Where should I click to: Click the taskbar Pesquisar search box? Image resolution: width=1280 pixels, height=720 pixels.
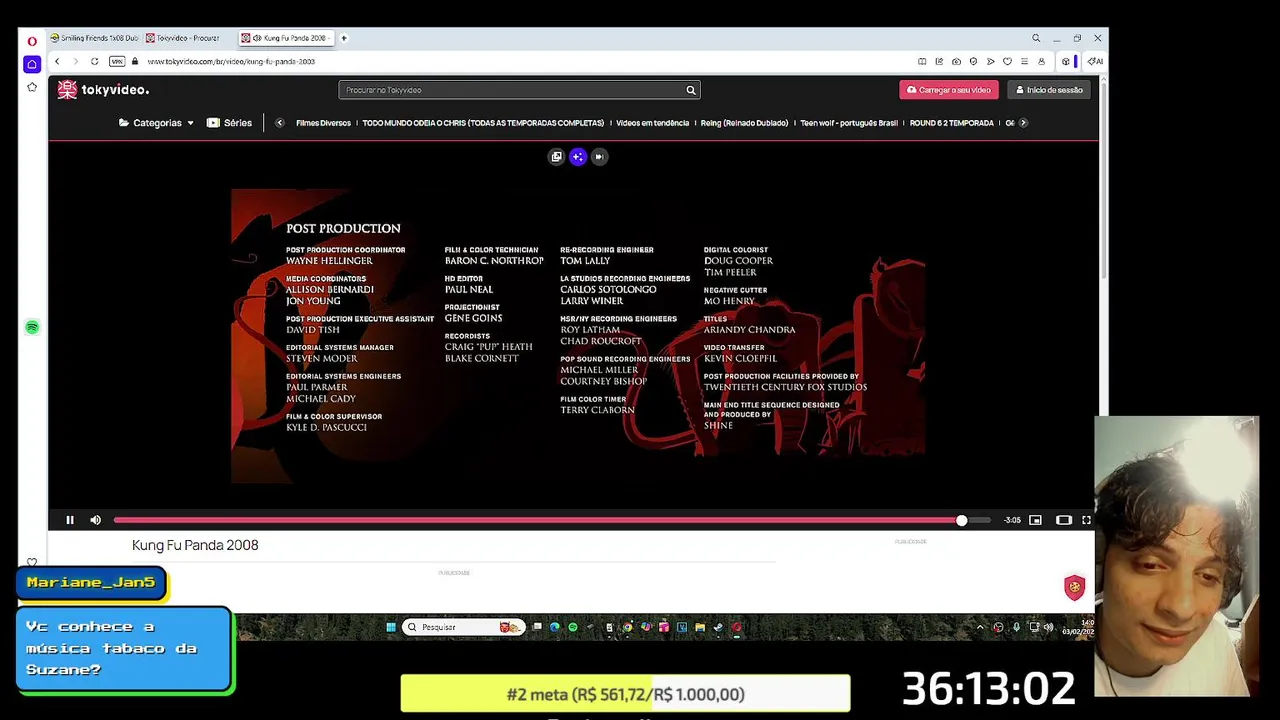463,627
